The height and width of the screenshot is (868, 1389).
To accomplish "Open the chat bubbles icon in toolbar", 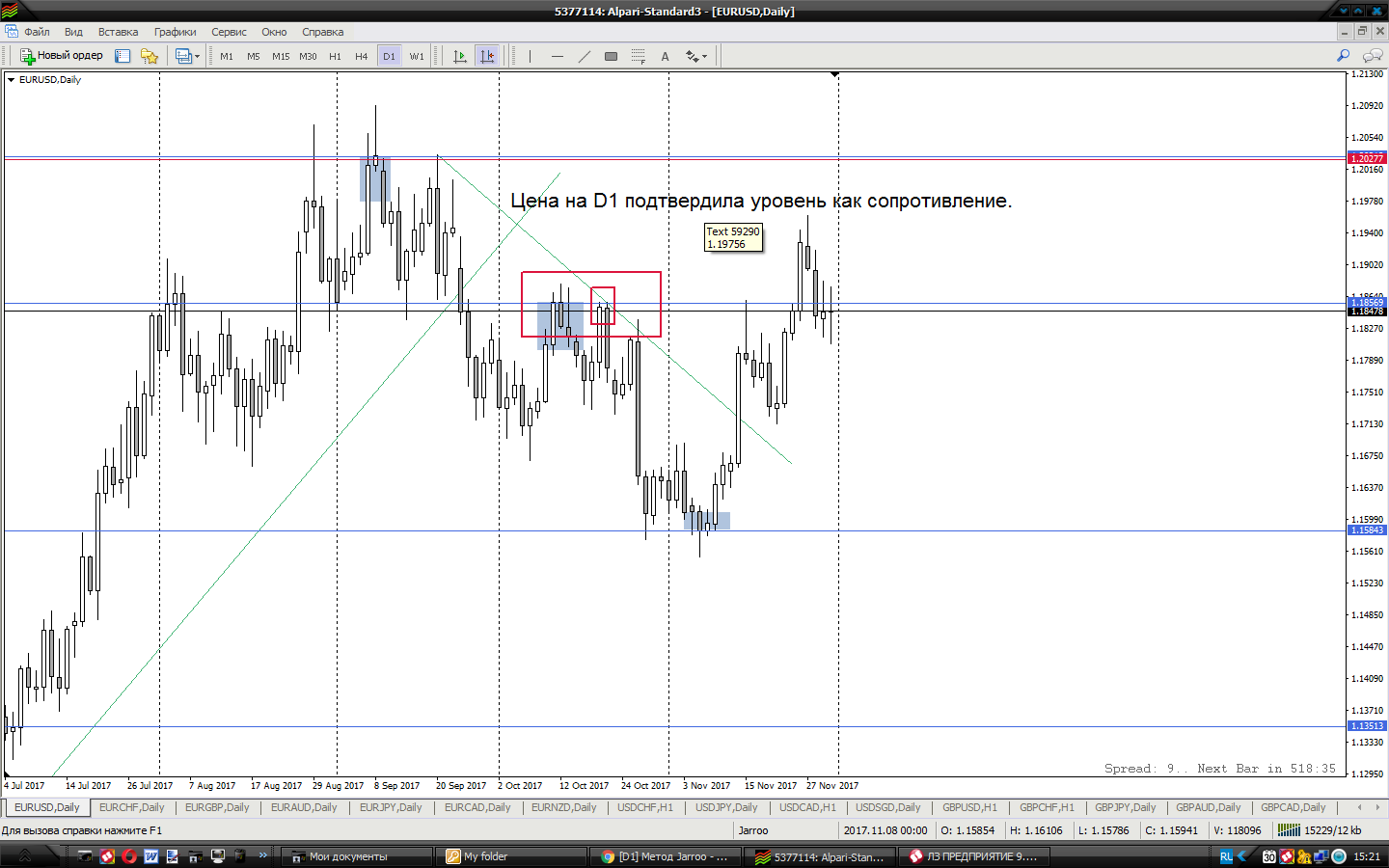I will pos(1372,56).
